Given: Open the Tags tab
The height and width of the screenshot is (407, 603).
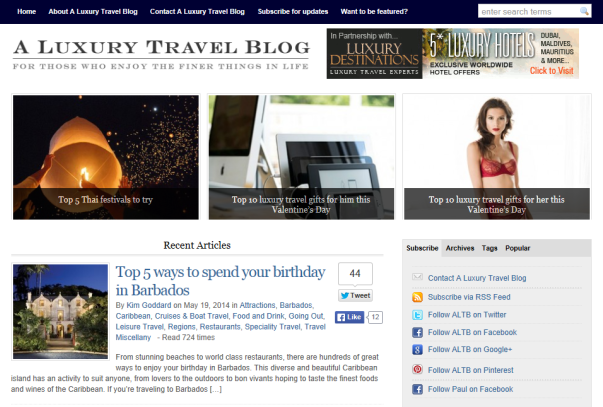Looking at the screenshot, I should [x=490, y=248].
